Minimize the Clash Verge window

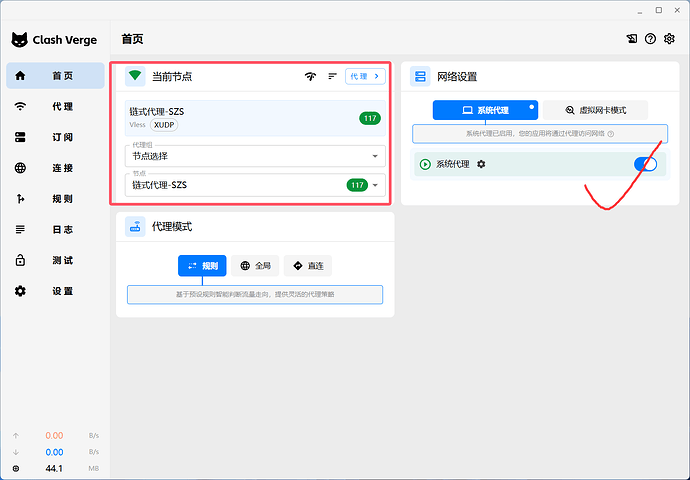point(640,11)
